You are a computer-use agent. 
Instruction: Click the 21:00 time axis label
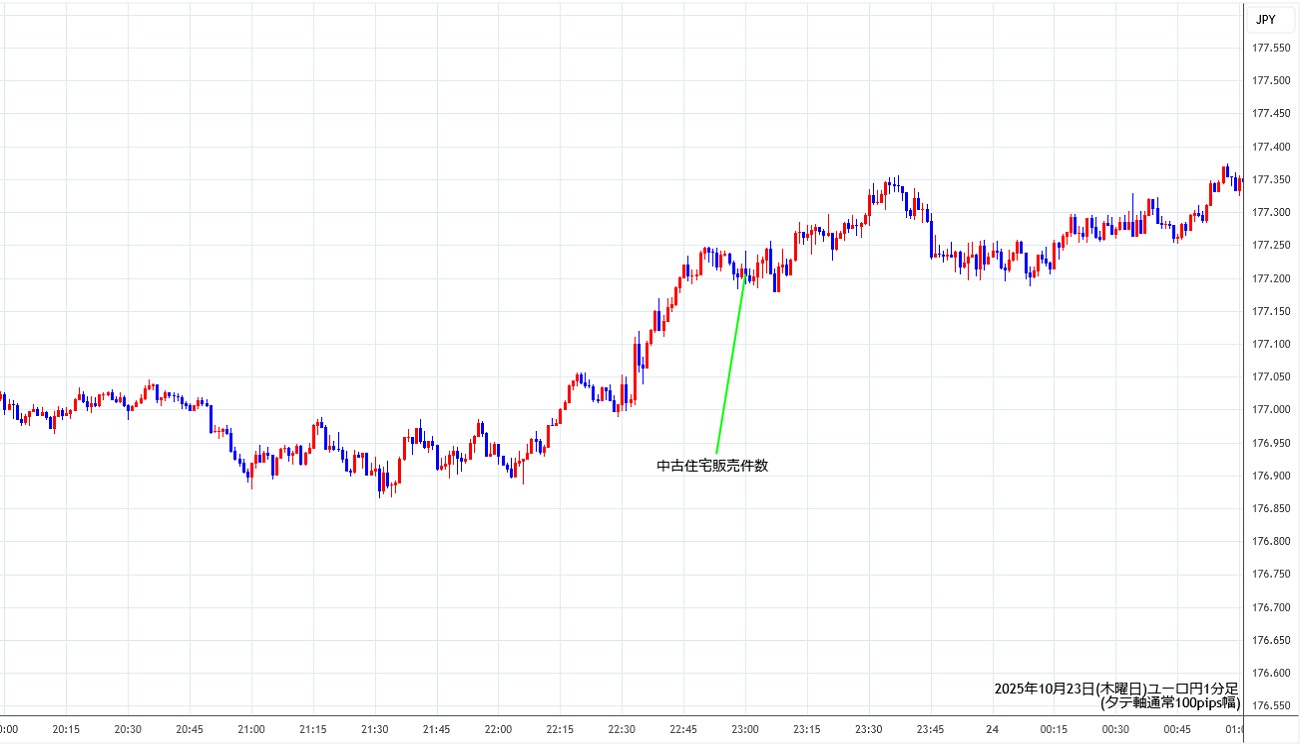pos(251,730)
